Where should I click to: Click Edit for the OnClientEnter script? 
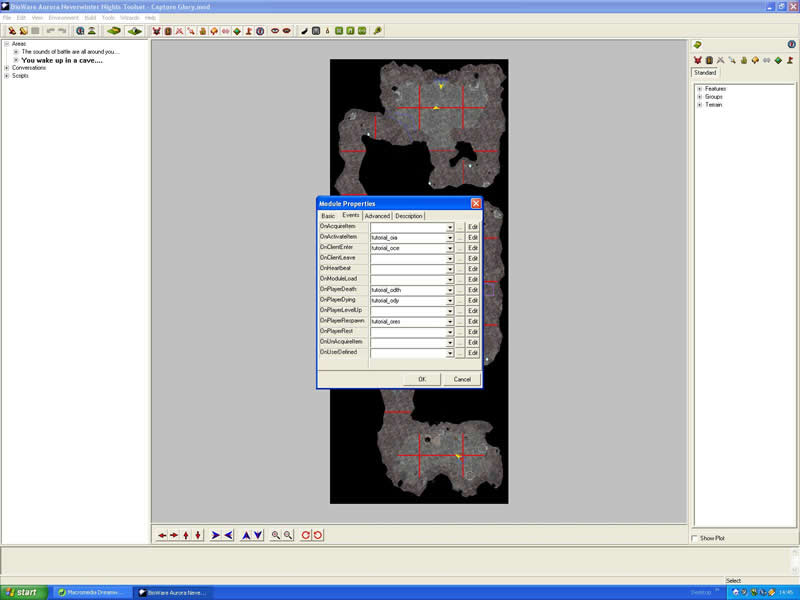pos(473,248)
